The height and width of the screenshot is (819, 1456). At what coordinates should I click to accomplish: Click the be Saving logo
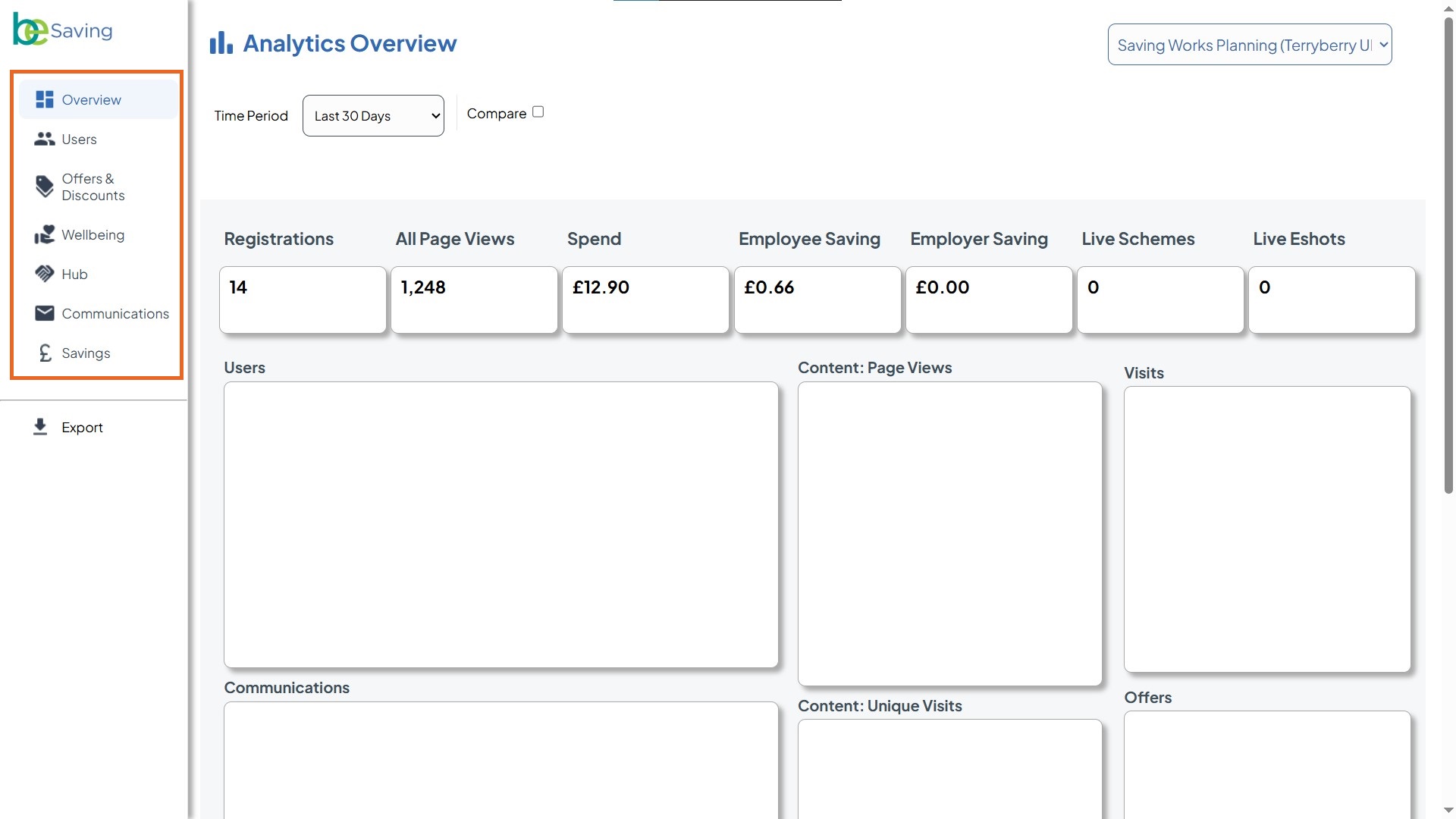(63, 30)
